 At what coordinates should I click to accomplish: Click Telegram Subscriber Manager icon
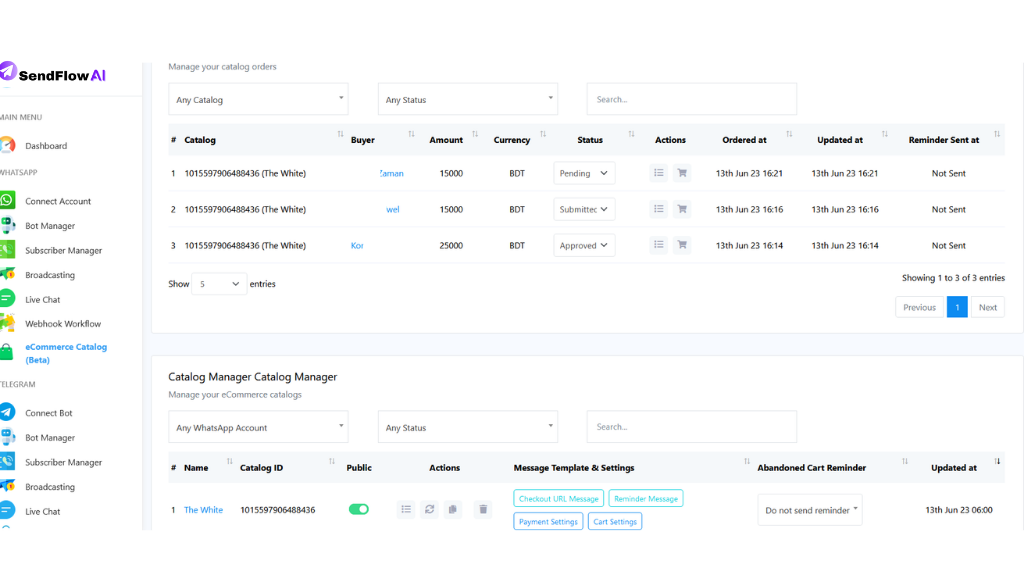coord(7,462)
